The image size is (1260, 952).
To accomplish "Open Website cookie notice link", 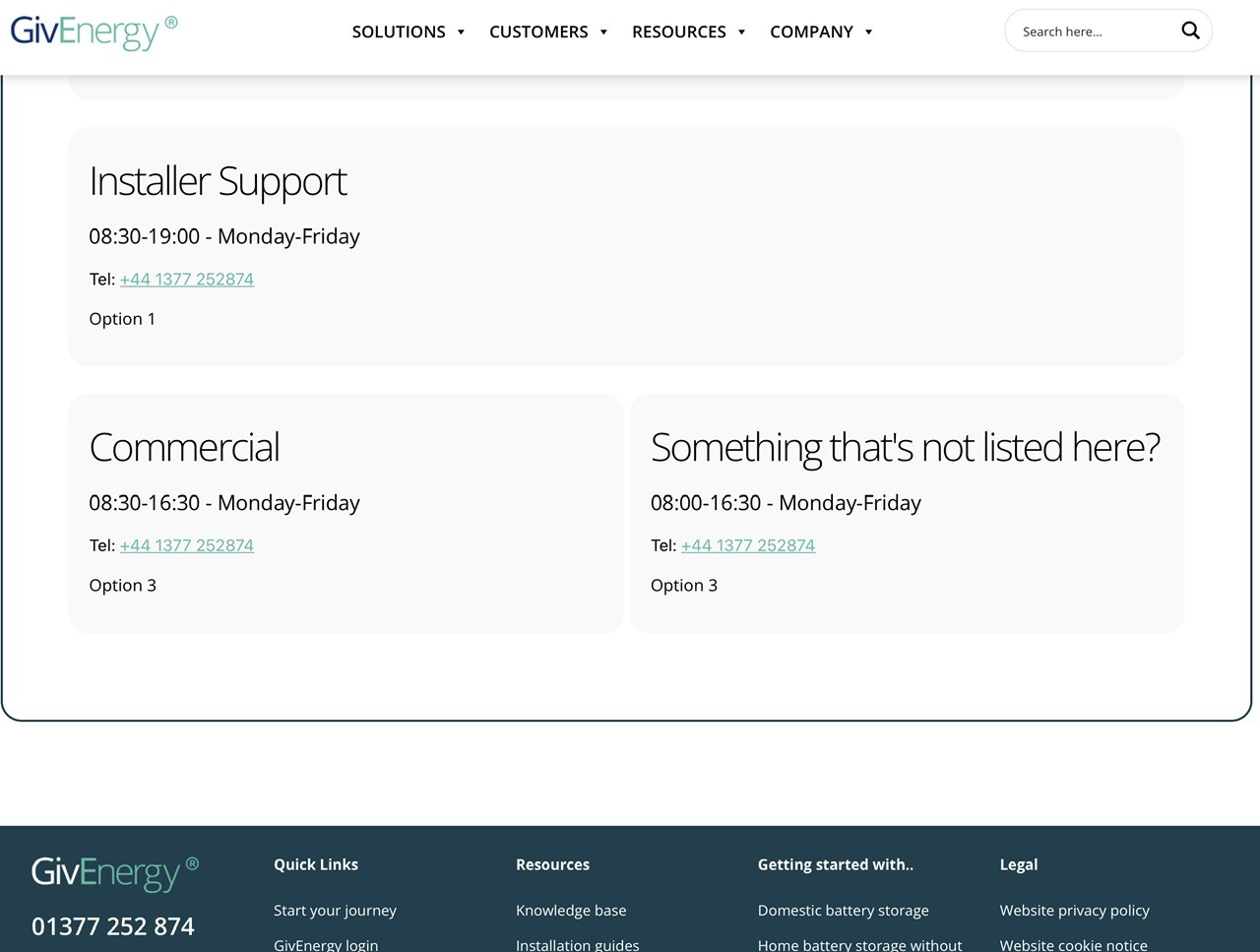I will (x=1074, y=944).
